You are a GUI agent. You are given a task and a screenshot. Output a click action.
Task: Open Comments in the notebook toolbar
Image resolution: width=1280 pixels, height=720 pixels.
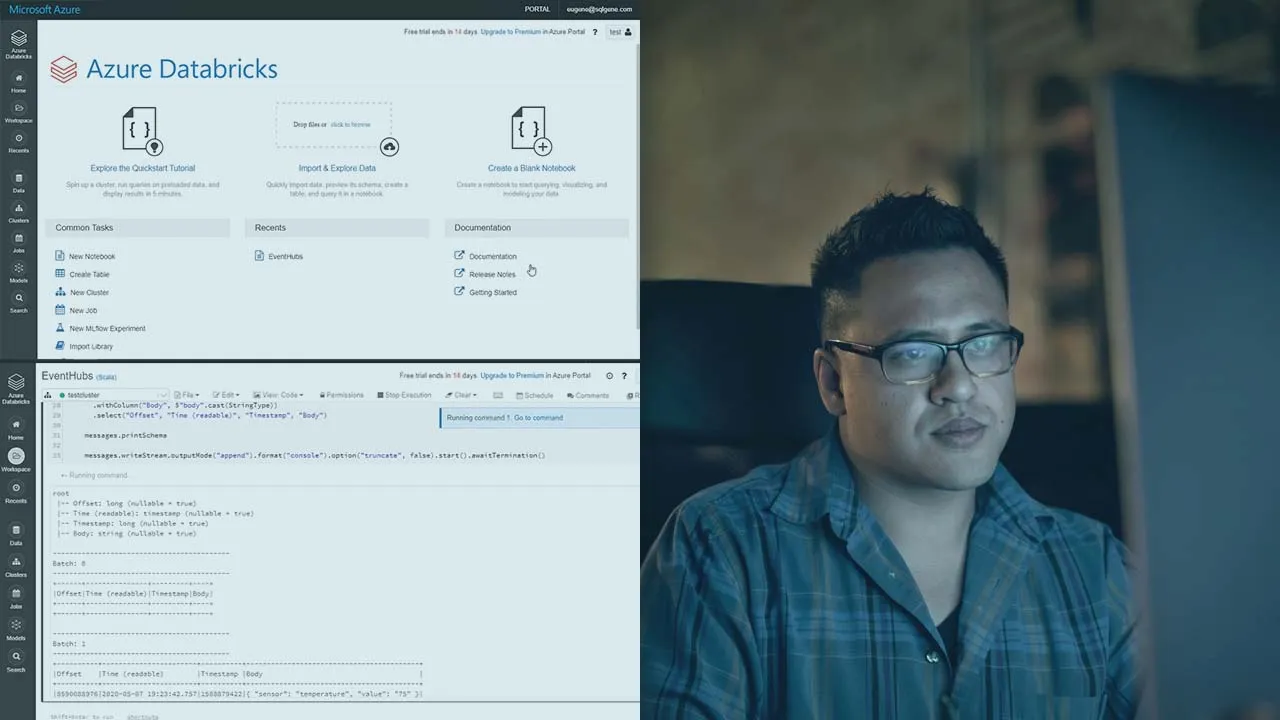point(587,395)
